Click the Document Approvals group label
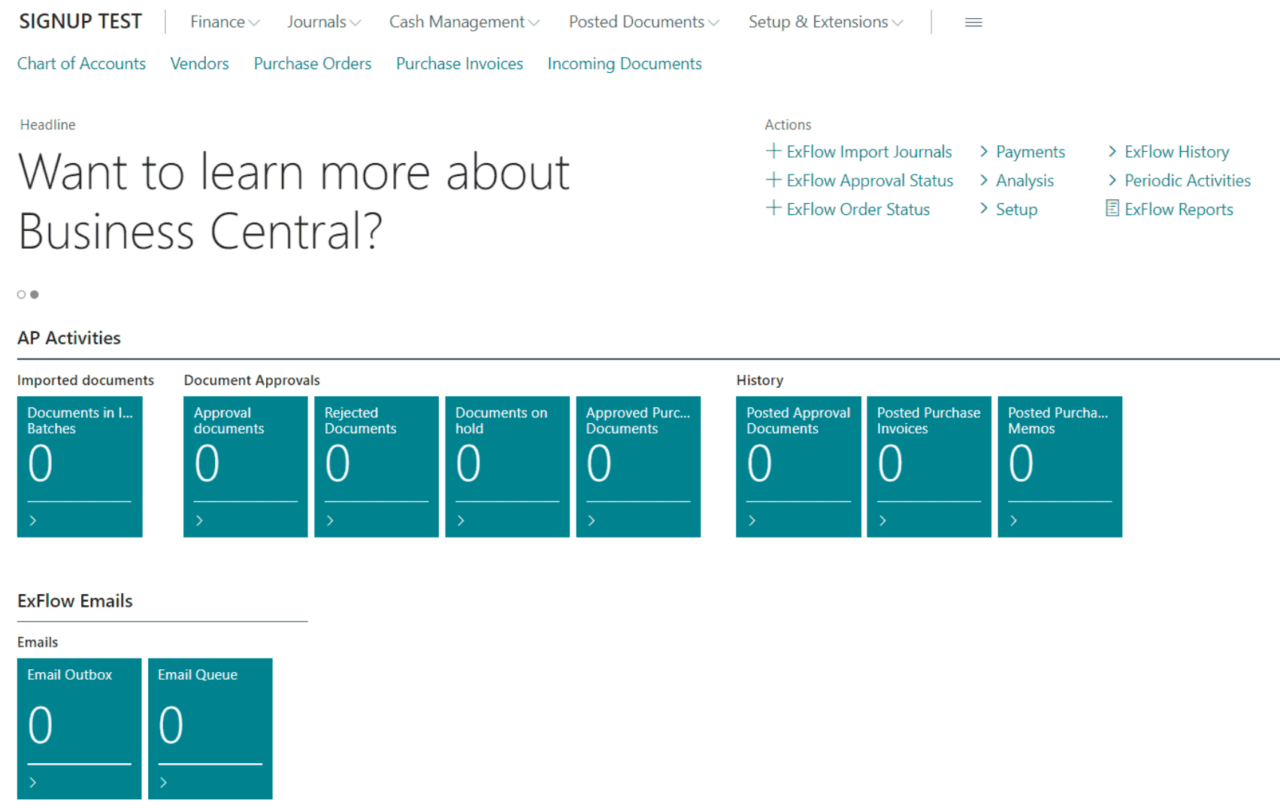 tap(252, 380)
